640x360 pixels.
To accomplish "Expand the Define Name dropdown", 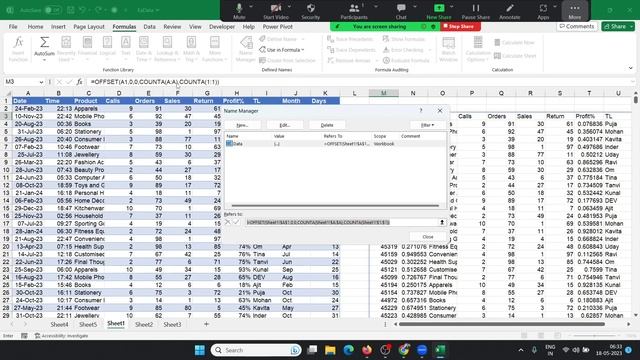I will [x=303, y=39].
